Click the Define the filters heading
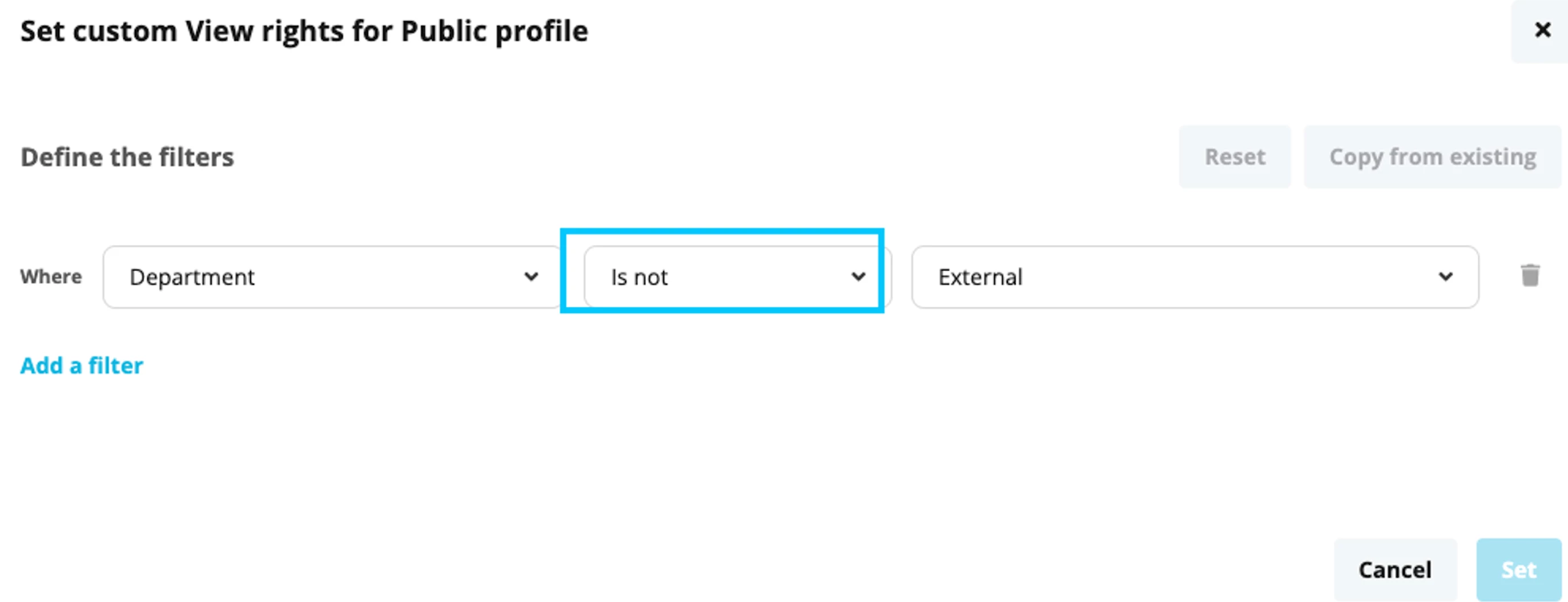1568x602 pixels. pyautogui.click(x=127, y=156)
